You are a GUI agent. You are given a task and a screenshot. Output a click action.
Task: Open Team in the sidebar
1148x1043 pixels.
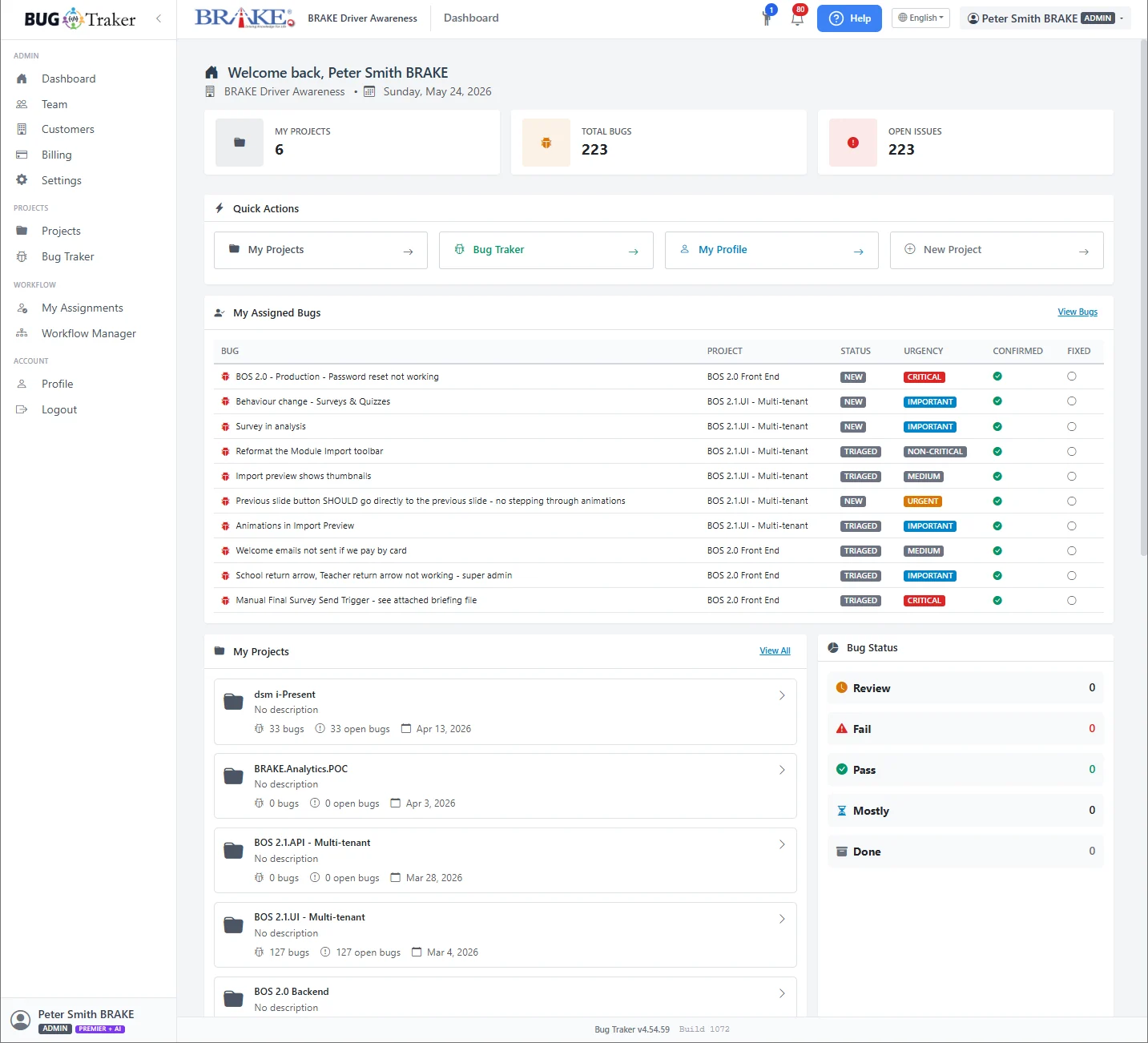point(54,104)
